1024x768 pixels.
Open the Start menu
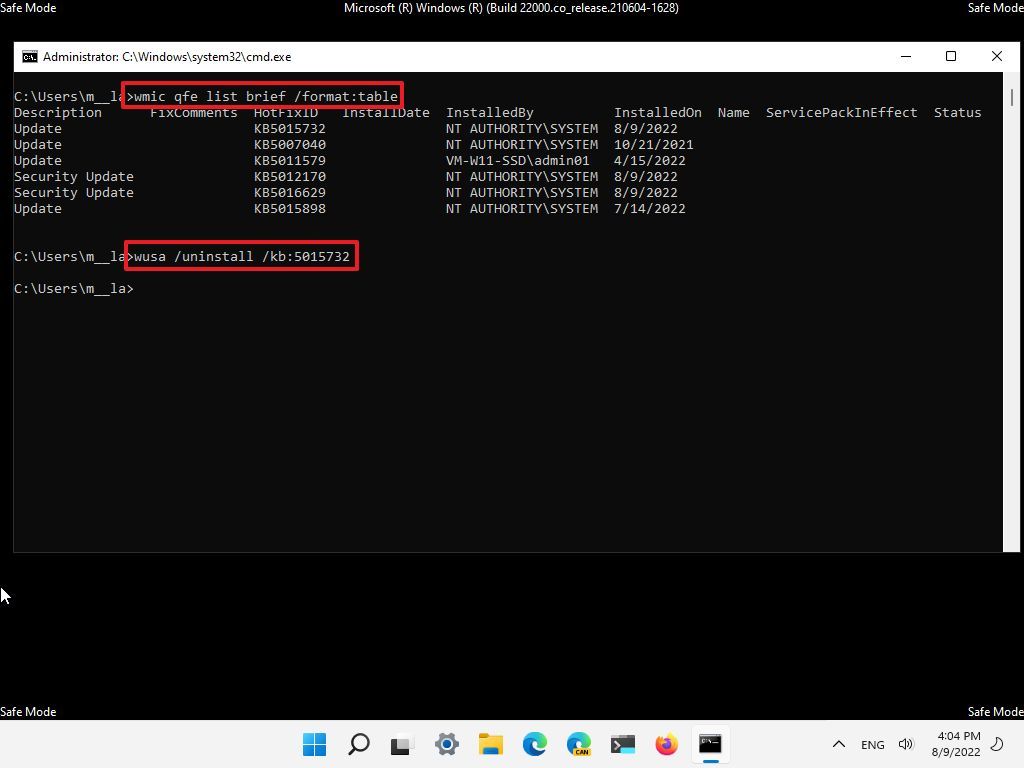point(314,744)
